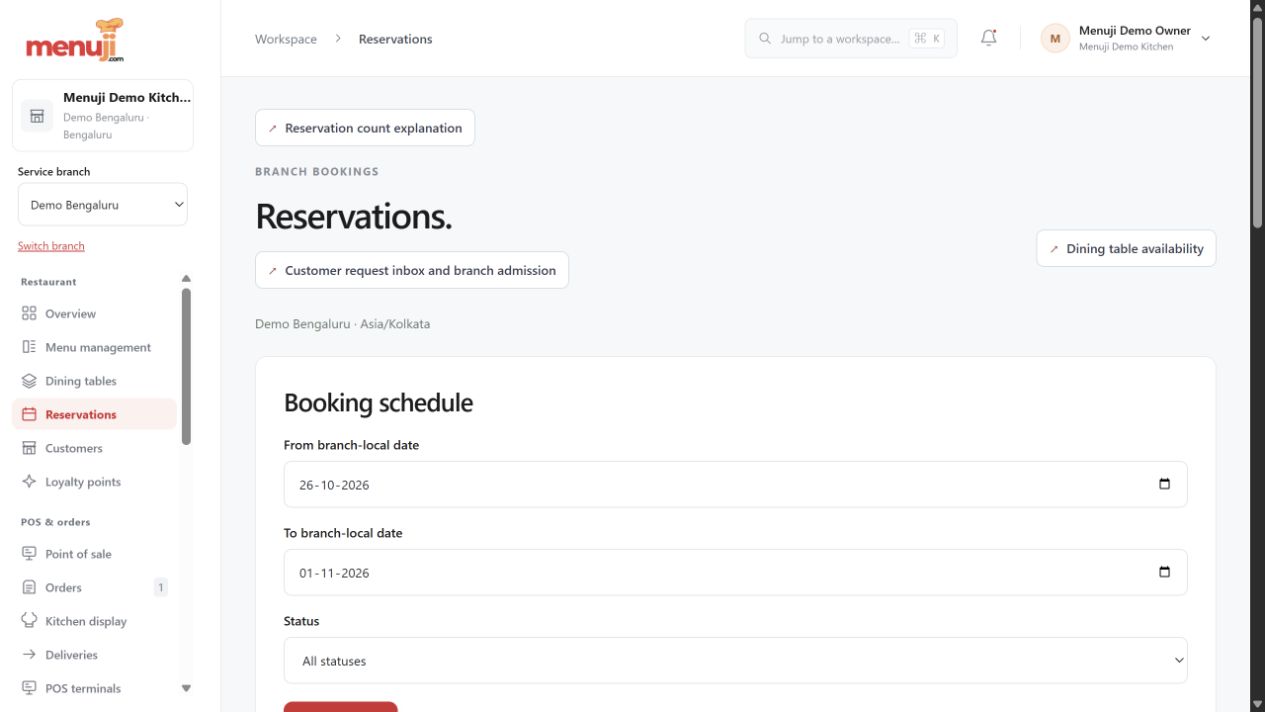Click the Orders list icon
Viewport: 1265px width, 712px height.
[29, 587]
